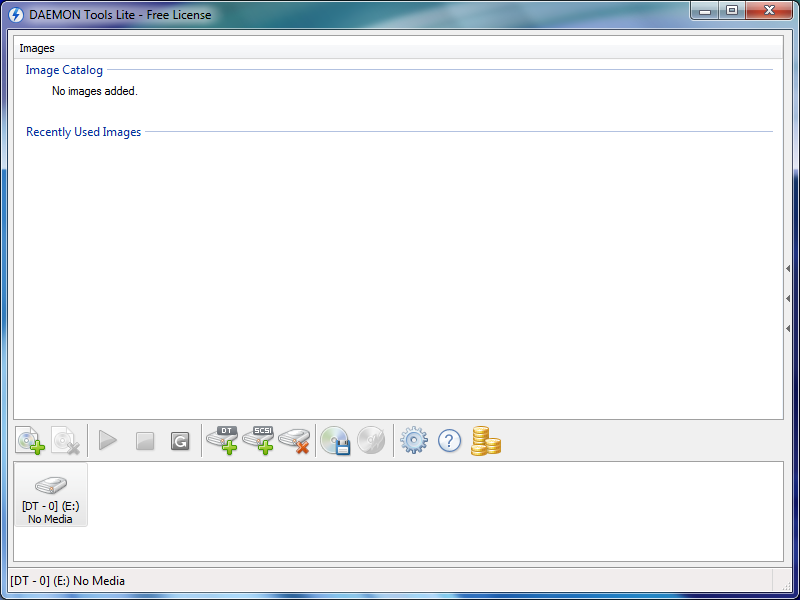Open Help with the question mark icon
The height and width of the screenshot is (600, 800).
449,441
